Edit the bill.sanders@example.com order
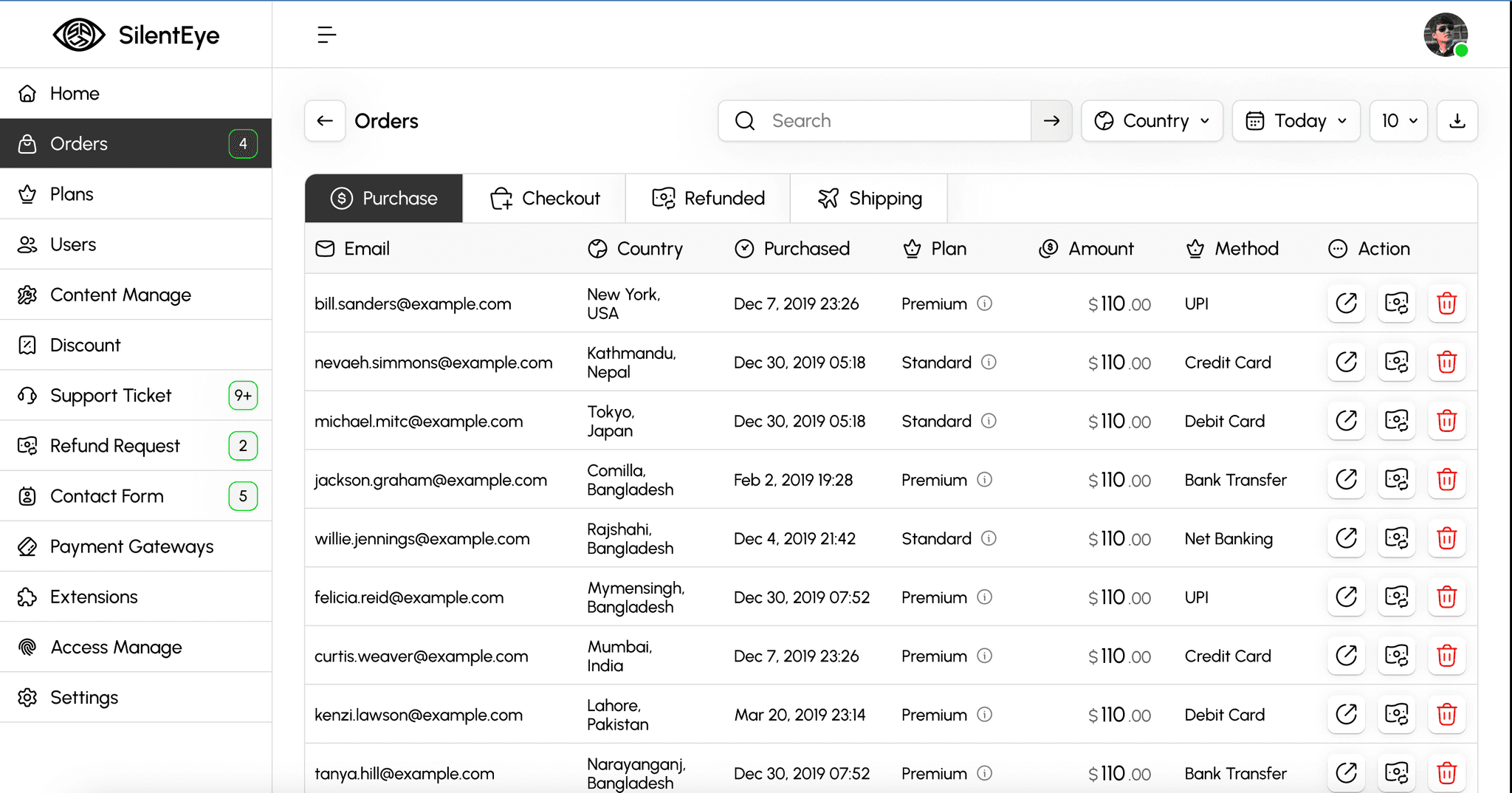This screenshot has height=793, width=1512. click(1347, 303)
